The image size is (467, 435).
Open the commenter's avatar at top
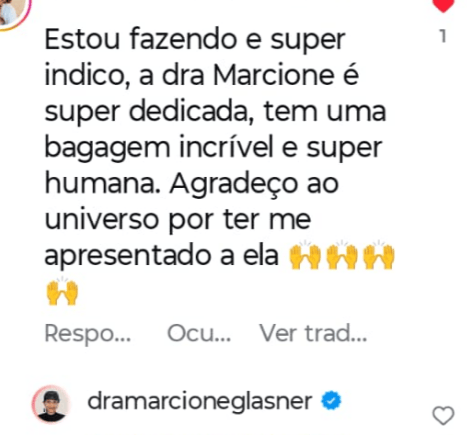pos(13,13)
